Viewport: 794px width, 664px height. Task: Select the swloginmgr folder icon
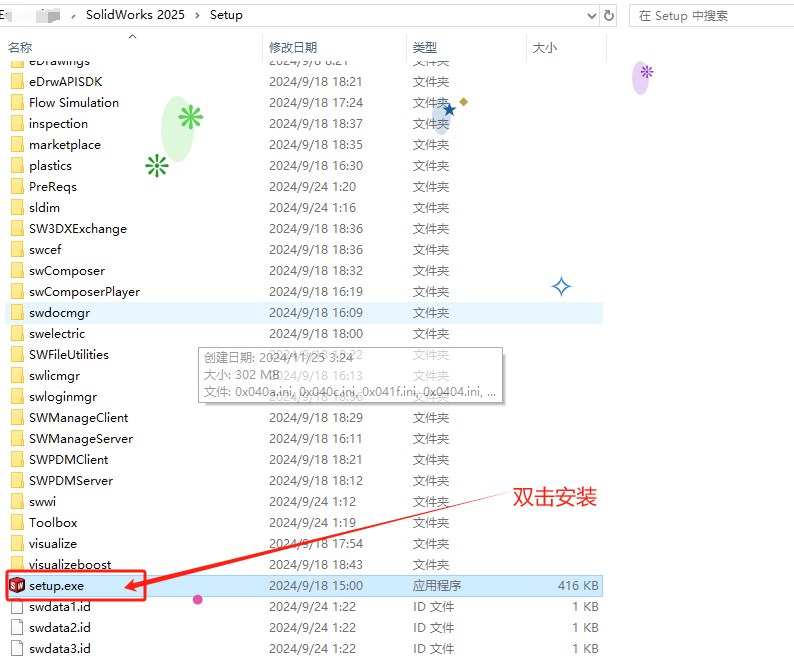tap(17, 397)
